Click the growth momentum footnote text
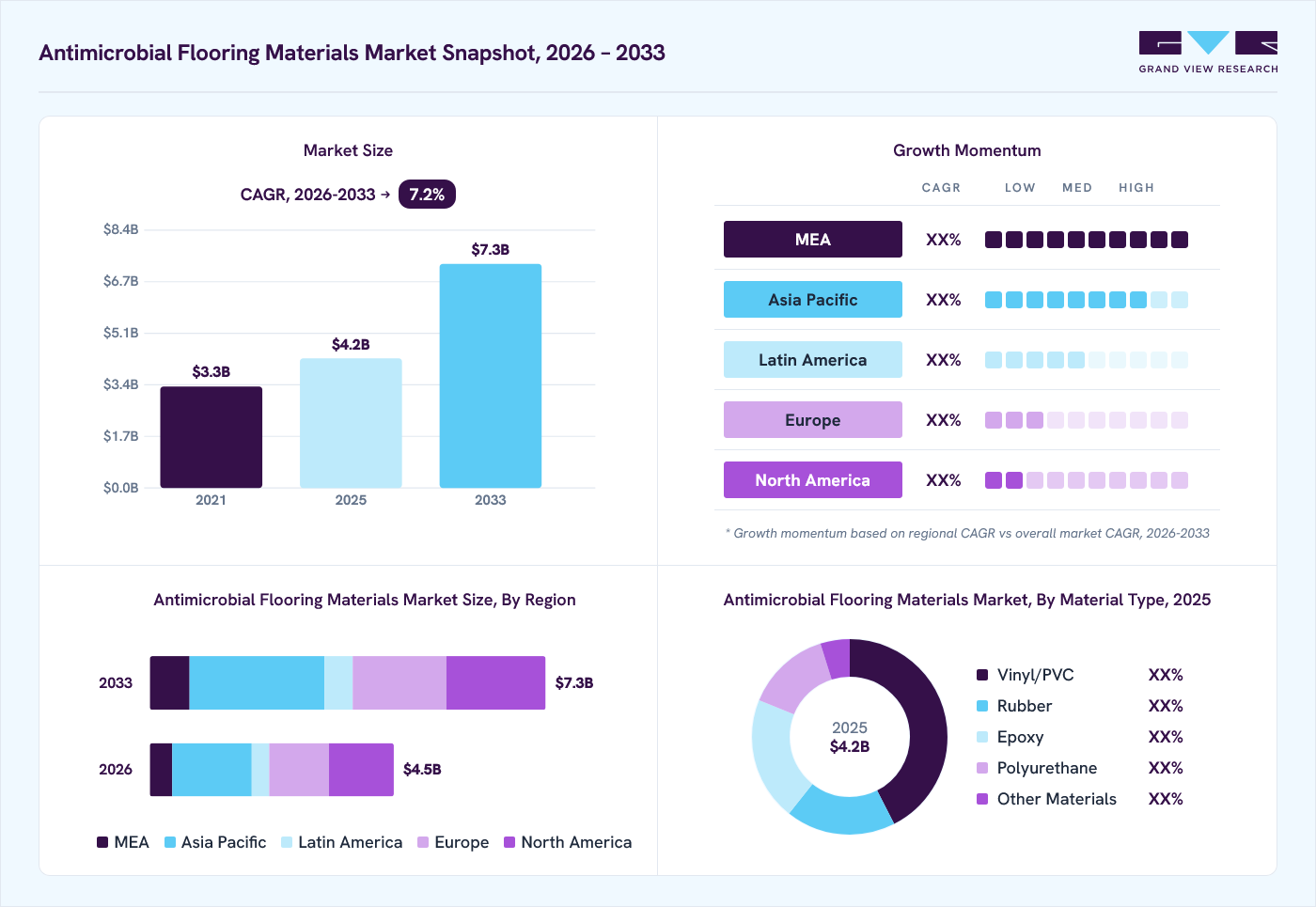The height and width of the screenshot is (907, 1316). pos(967,533)
